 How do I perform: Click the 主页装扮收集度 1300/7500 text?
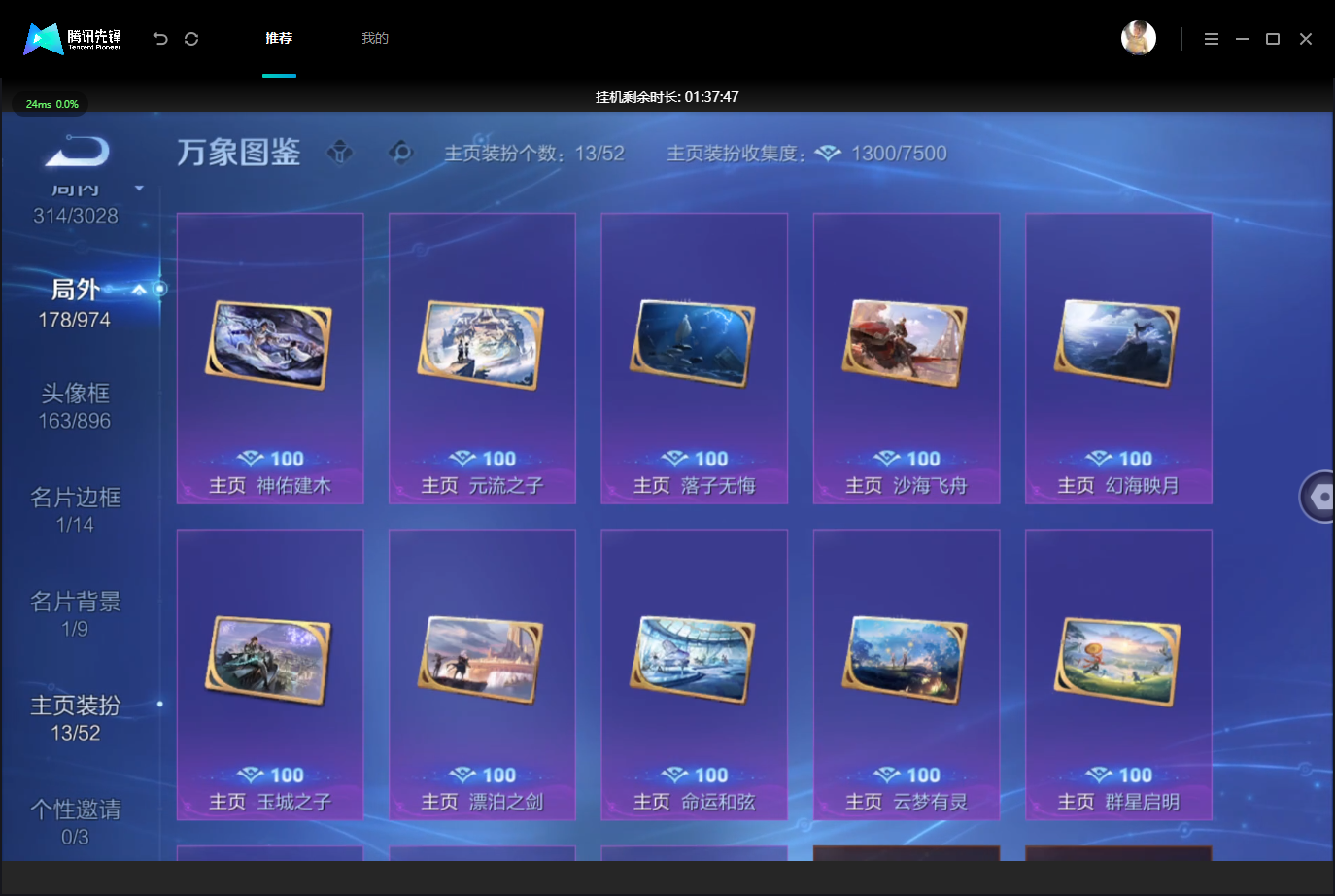click(806, 154)
